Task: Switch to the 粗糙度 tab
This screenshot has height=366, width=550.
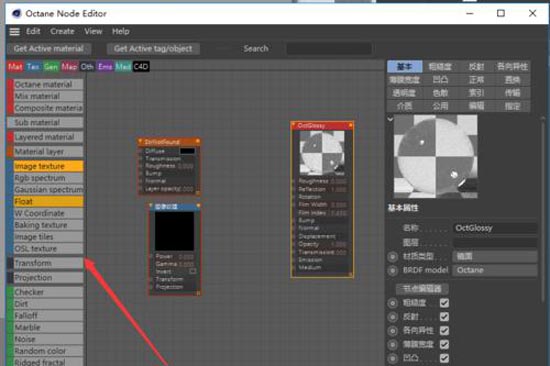Action: click(440, 66)
